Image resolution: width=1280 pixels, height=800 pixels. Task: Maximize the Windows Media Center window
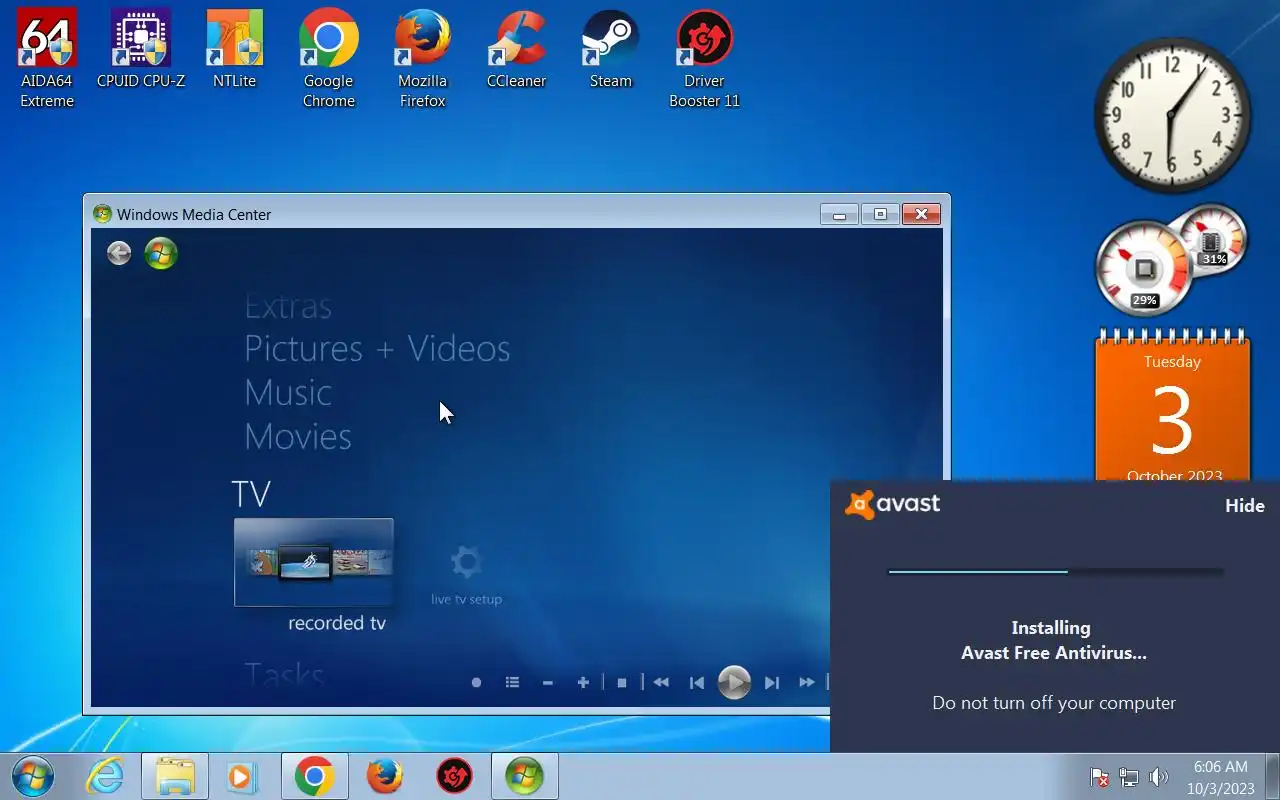880,214
